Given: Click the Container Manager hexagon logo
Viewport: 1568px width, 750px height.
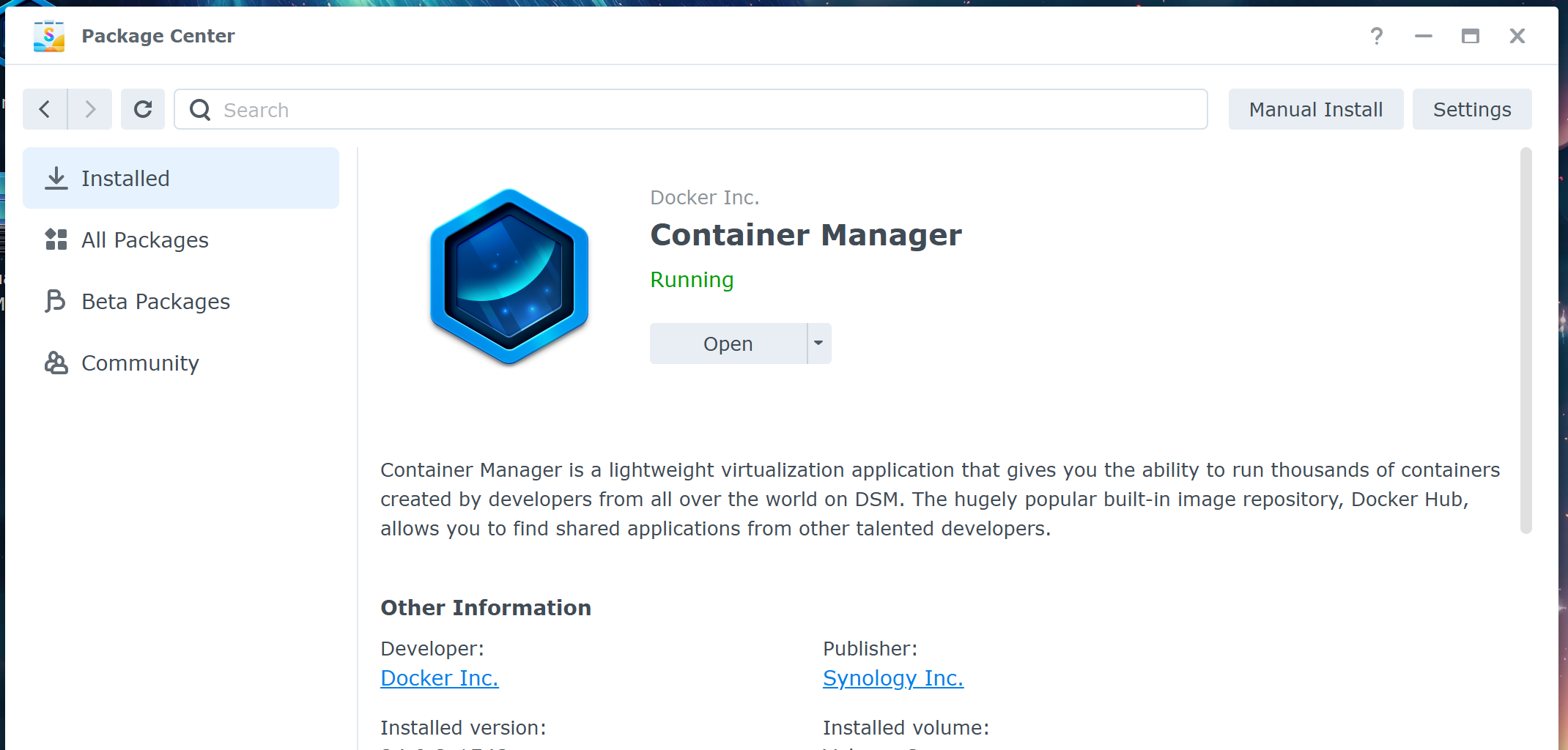Looking at the screenshot, I should click(509, 276).
